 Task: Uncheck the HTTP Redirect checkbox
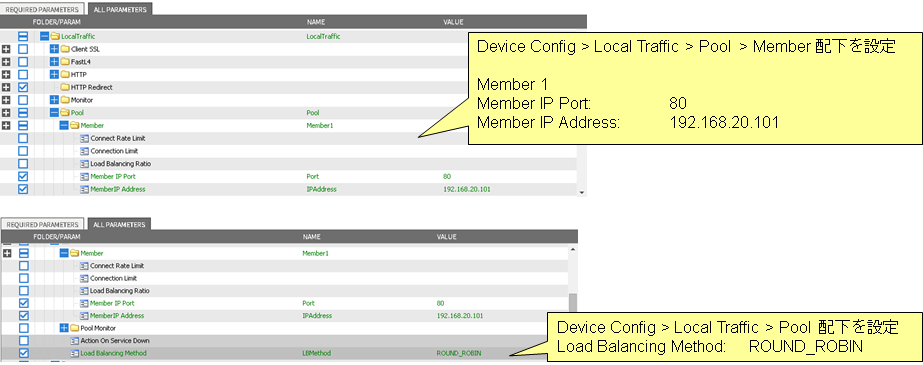(23, 87)
